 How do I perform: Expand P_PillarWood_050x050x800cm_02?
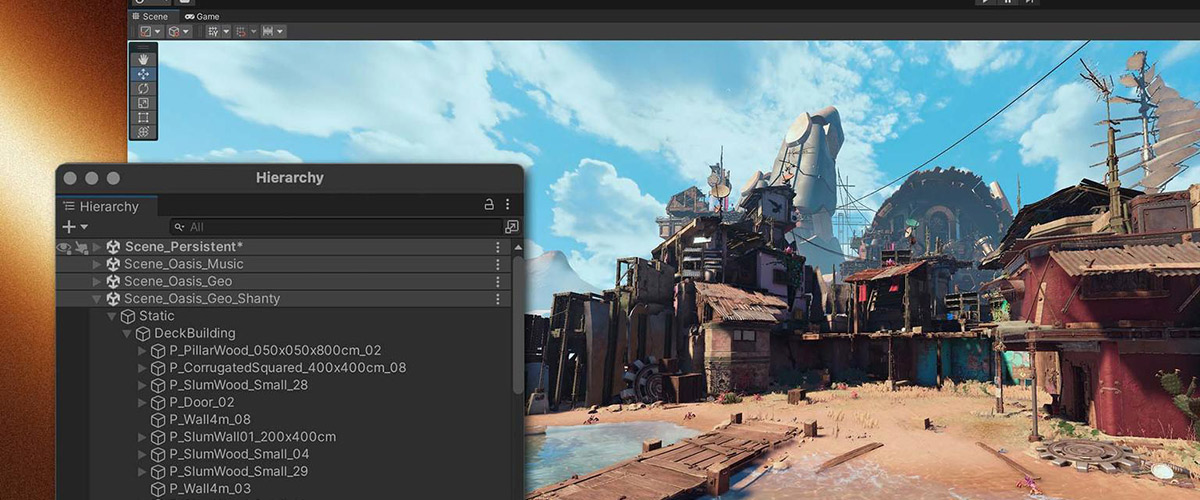point(142,351)
